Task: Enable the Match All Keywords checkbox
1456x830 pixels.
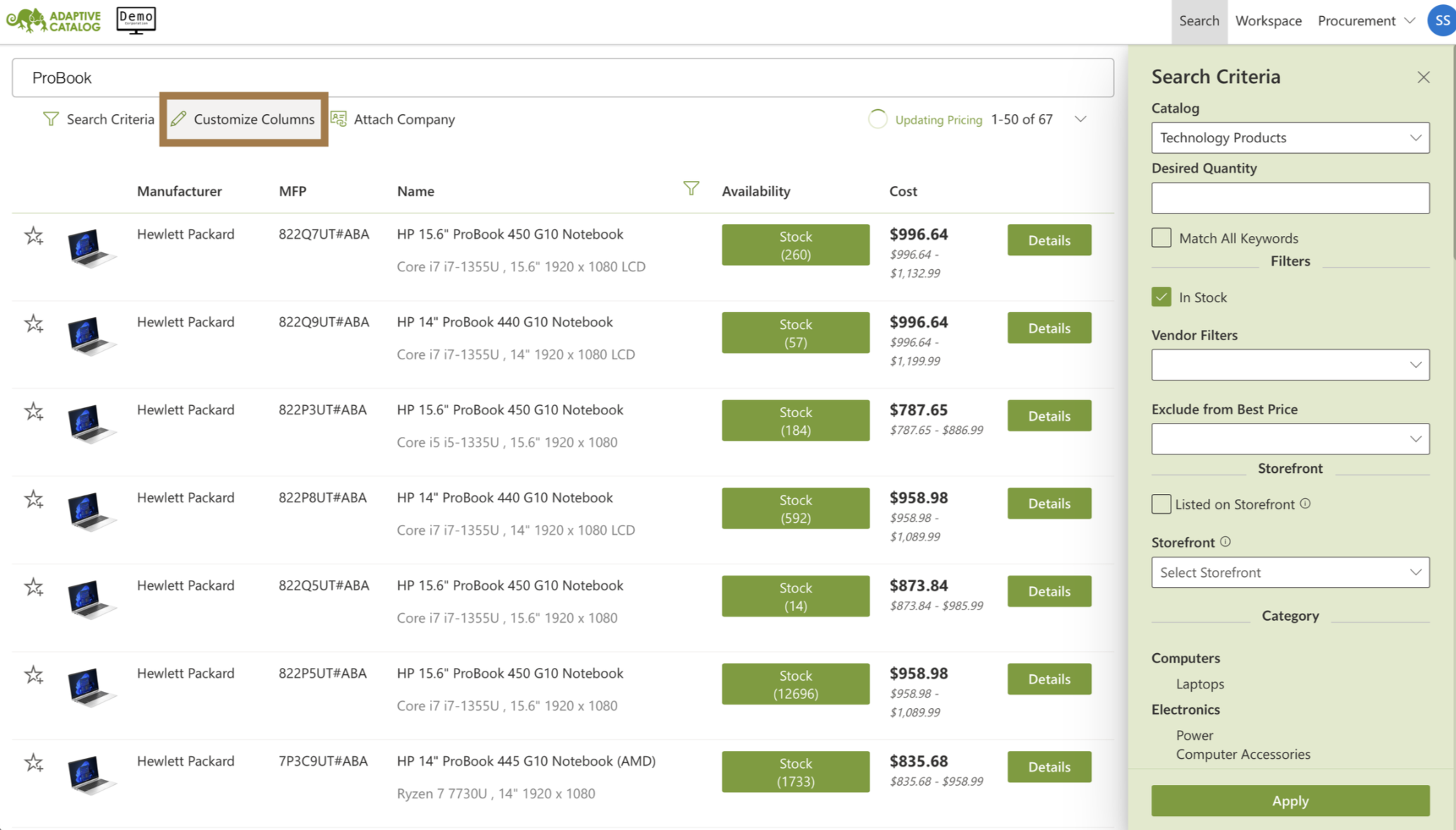Action: (1161, 237)
